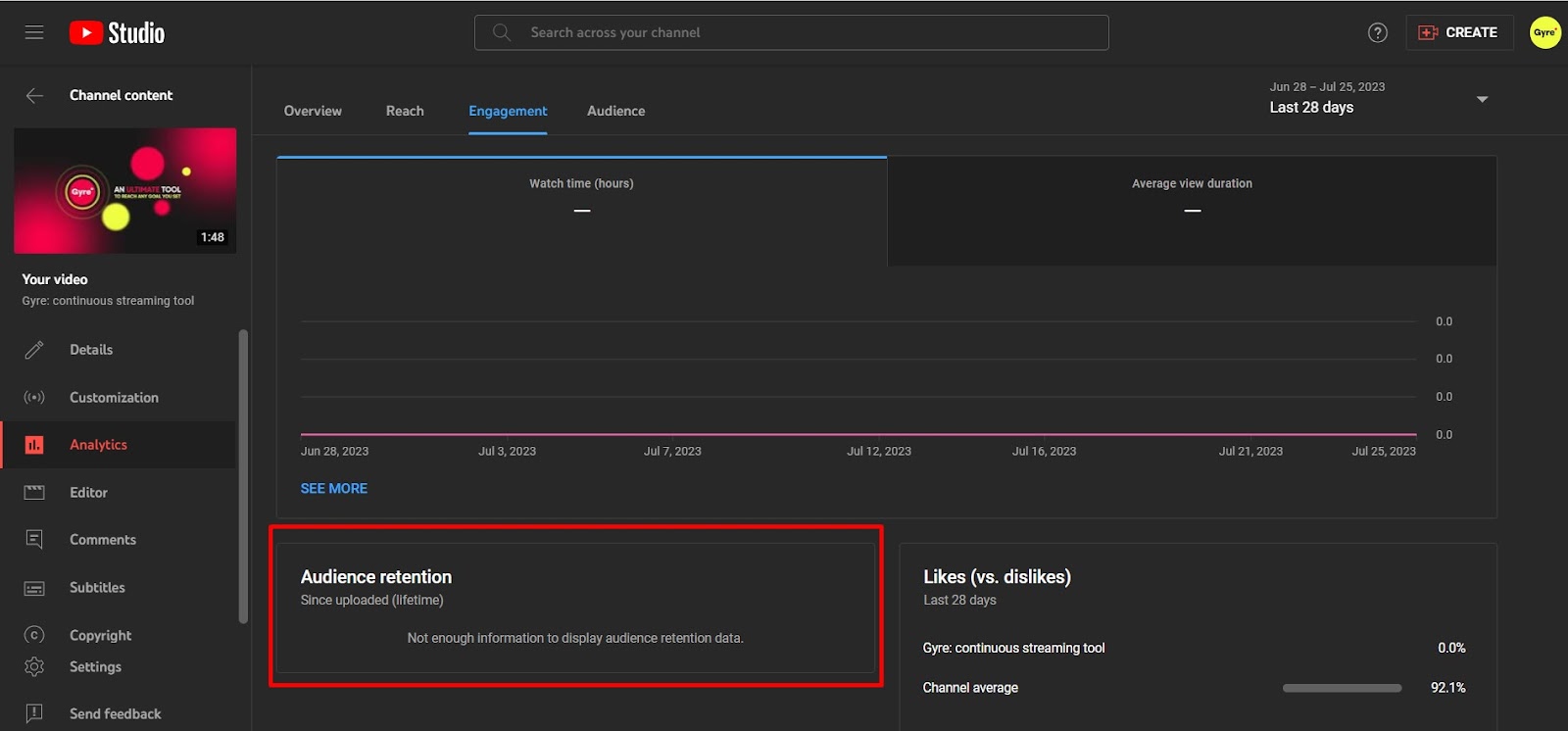1568x731 pixels.
Task: Click the 0.0% likes value
Action: pos(1451,648)
